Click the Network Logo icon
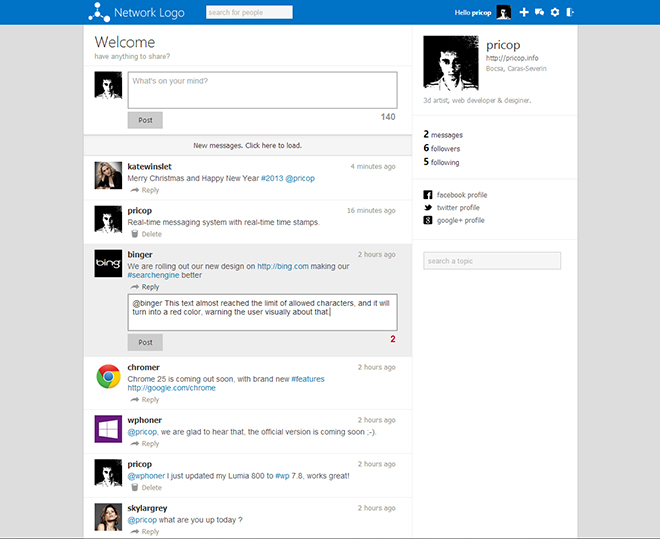The image size is (660, 539). 99,12
